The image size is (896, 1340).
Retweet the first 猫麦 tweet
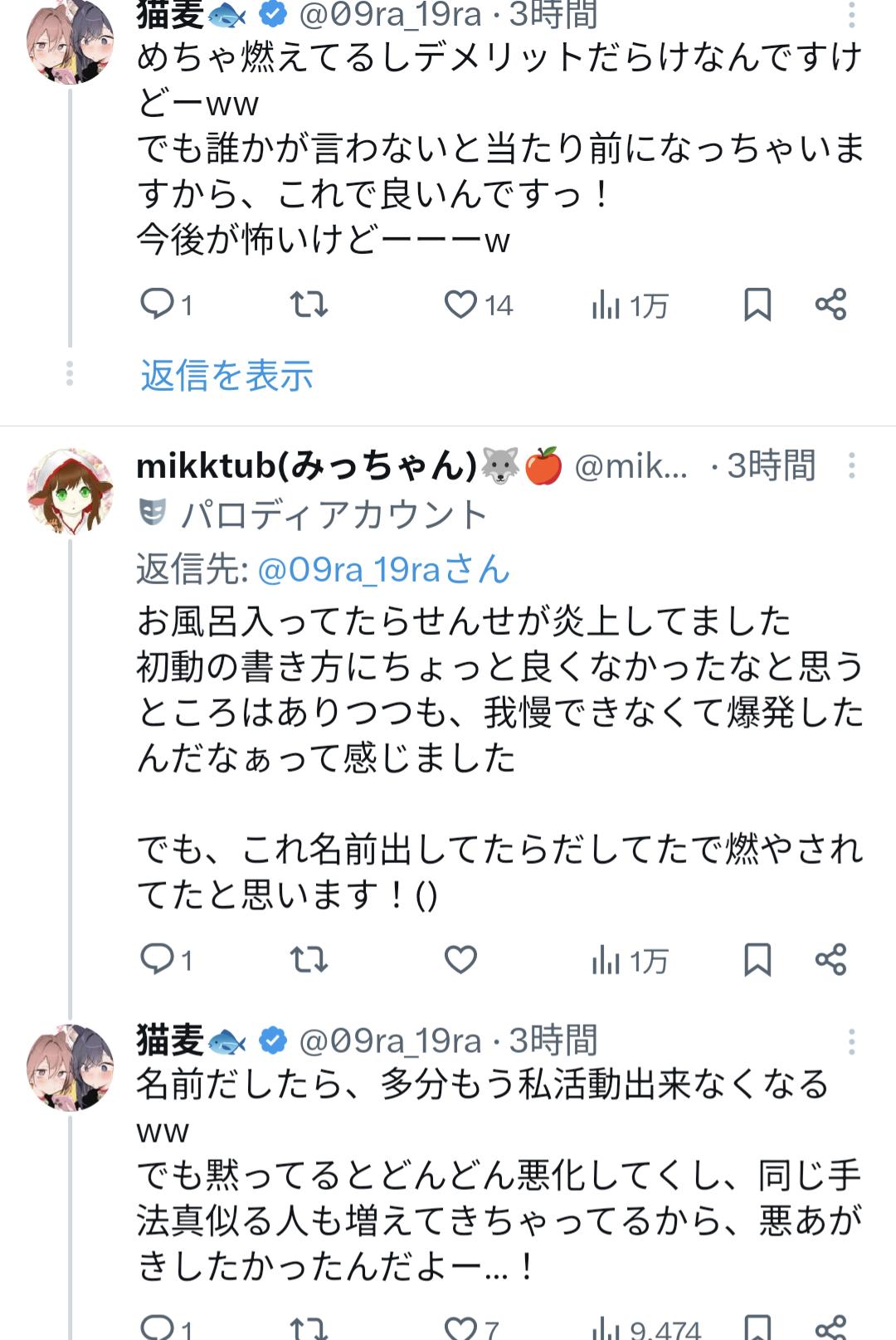click(309, 305)
